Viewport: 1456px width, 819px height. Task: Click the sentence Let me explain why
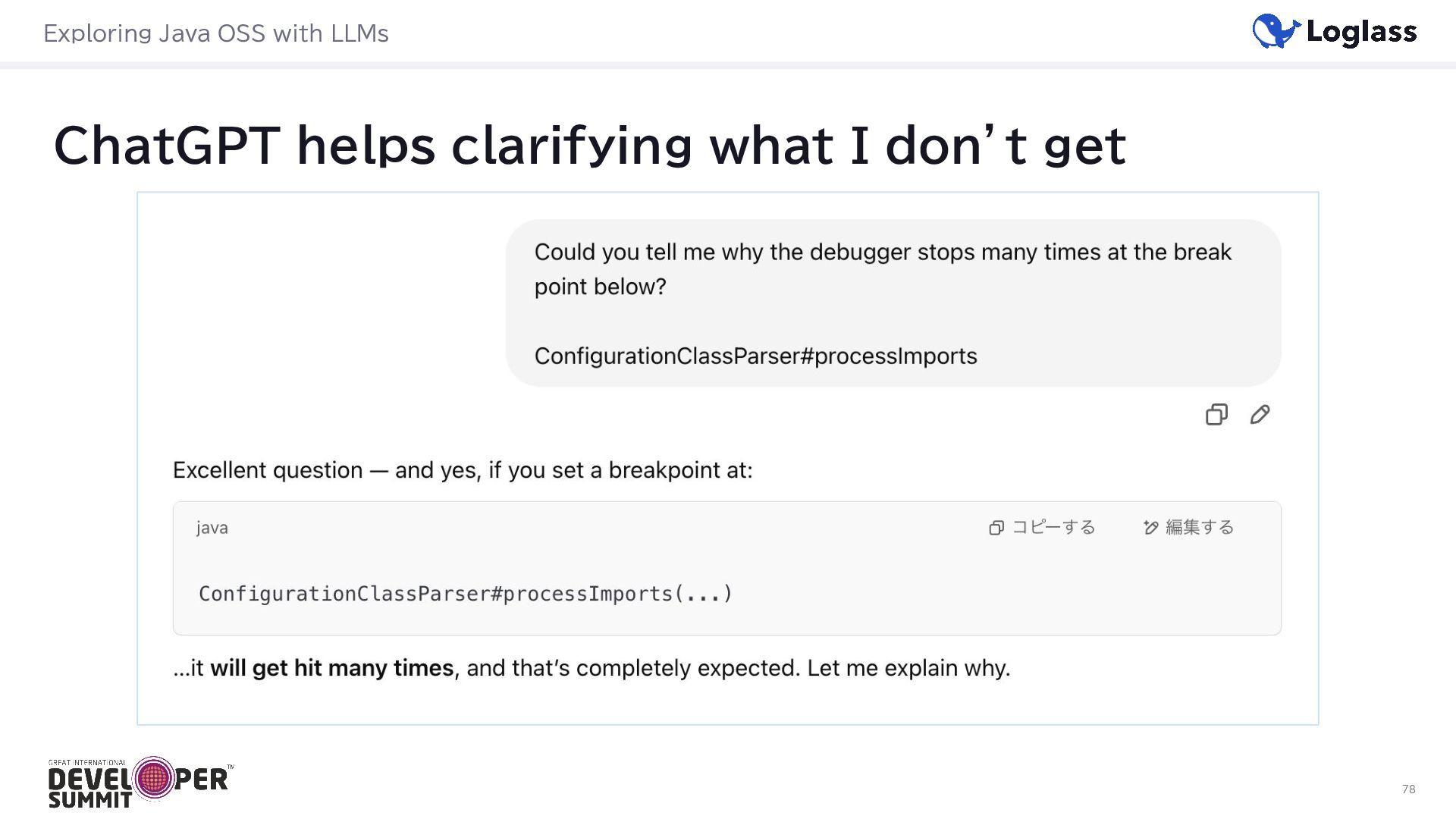click(908, 668)
